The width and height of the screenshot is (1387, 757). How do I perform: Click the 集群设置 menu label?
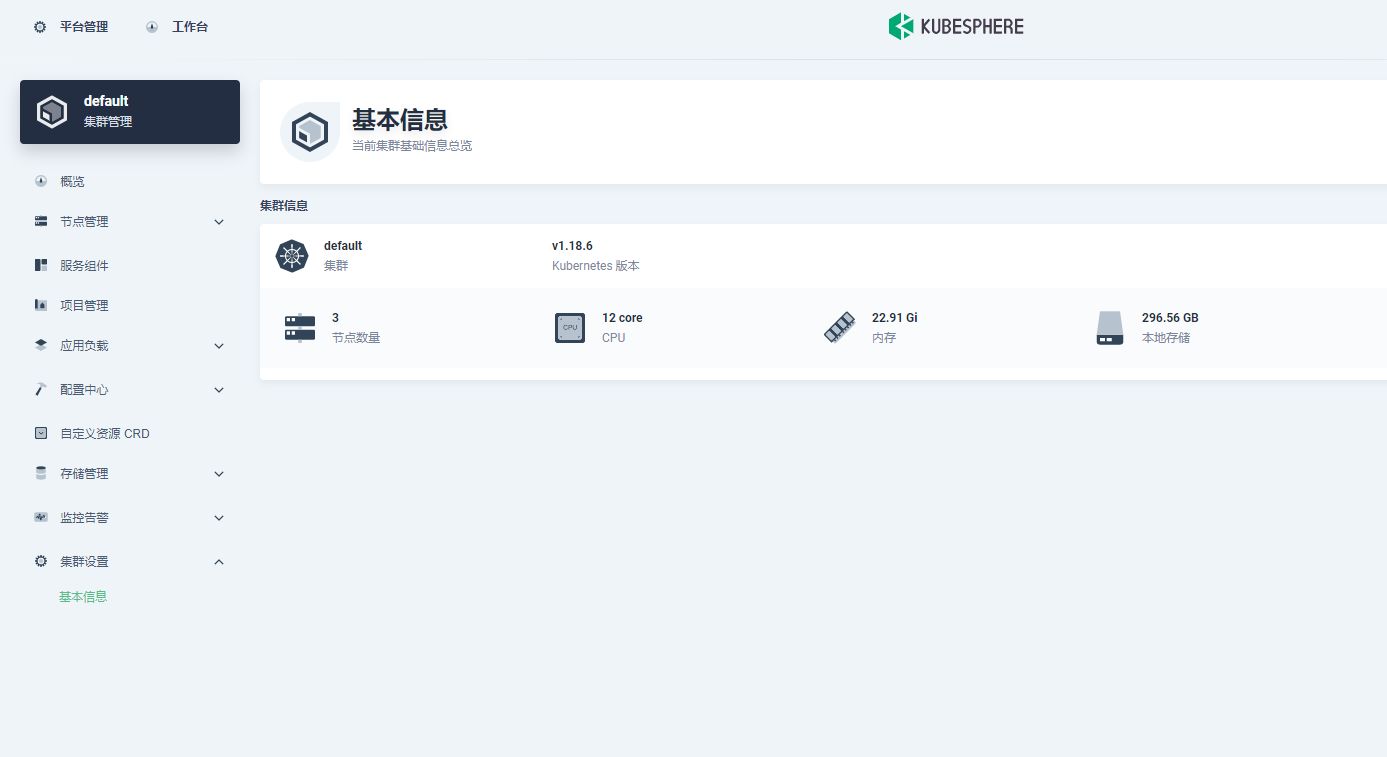point(84,562)
